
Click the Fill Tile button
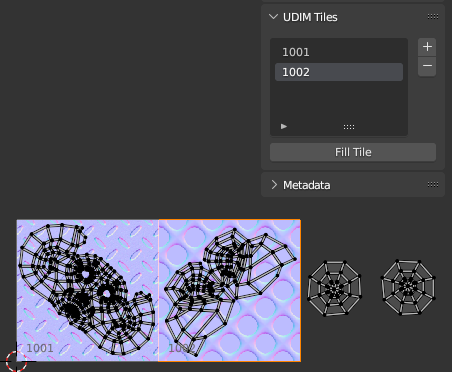(x=353, y=152)
